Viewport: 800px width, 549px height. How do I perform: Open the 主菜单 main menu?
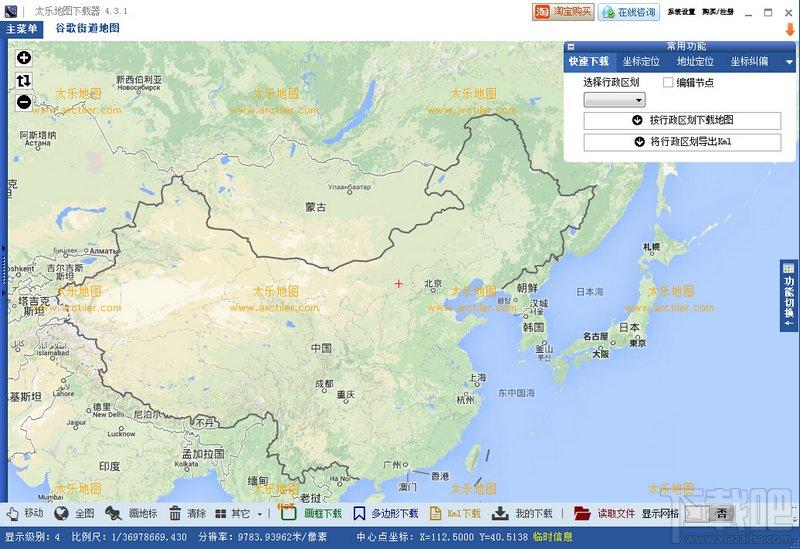[x=22, y=29]
